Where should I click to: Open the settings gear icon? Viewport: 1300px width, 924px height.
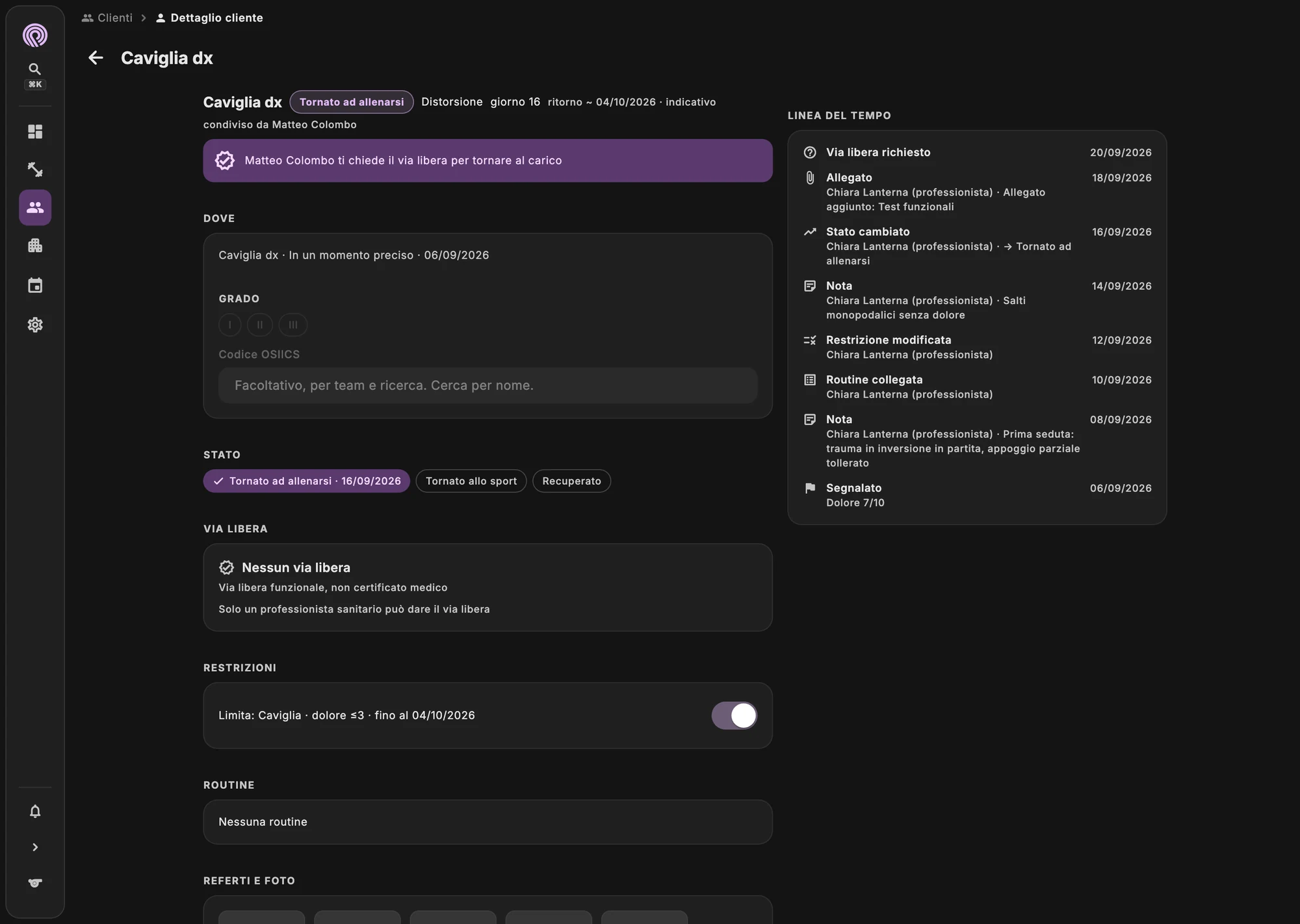tap(35, 325)
